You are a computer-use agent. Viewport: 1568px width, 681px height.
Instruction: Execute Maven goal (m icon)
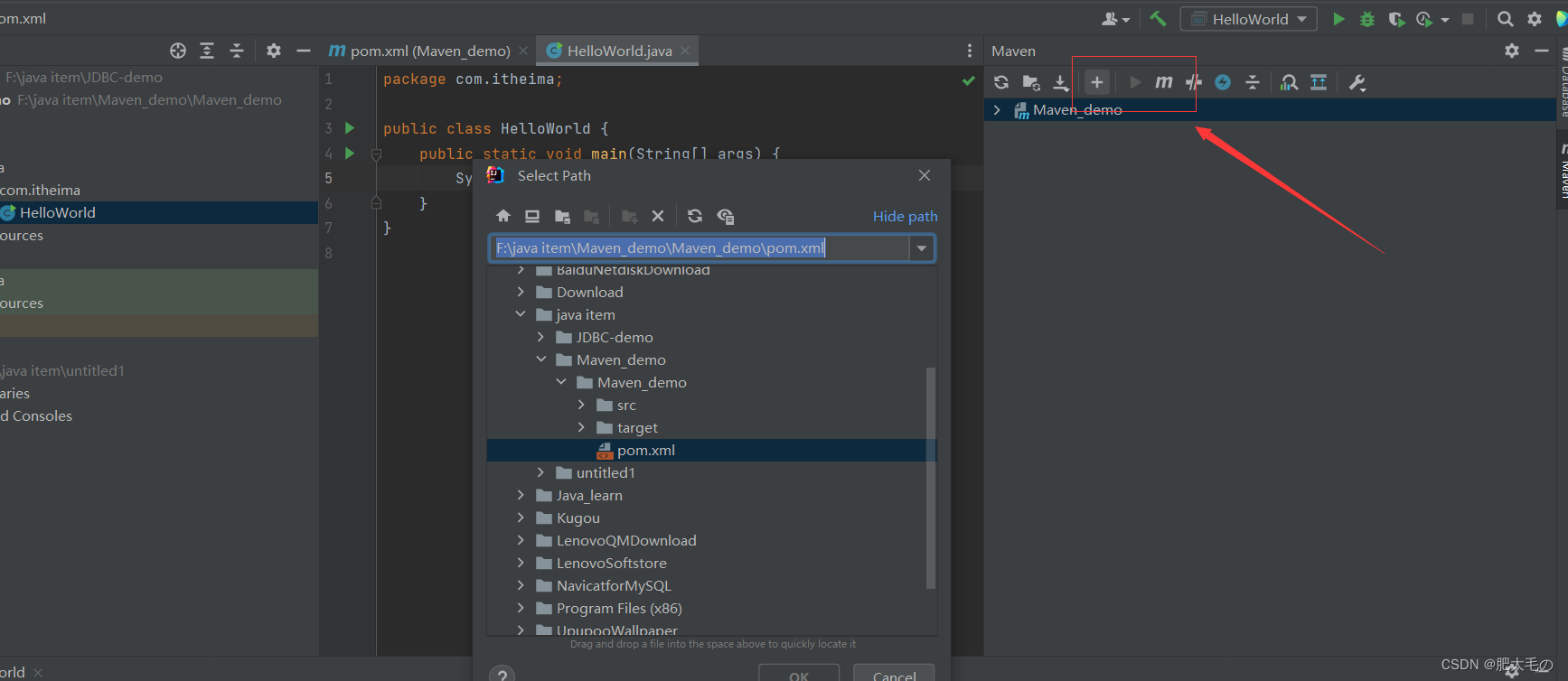pos(1164,82)
